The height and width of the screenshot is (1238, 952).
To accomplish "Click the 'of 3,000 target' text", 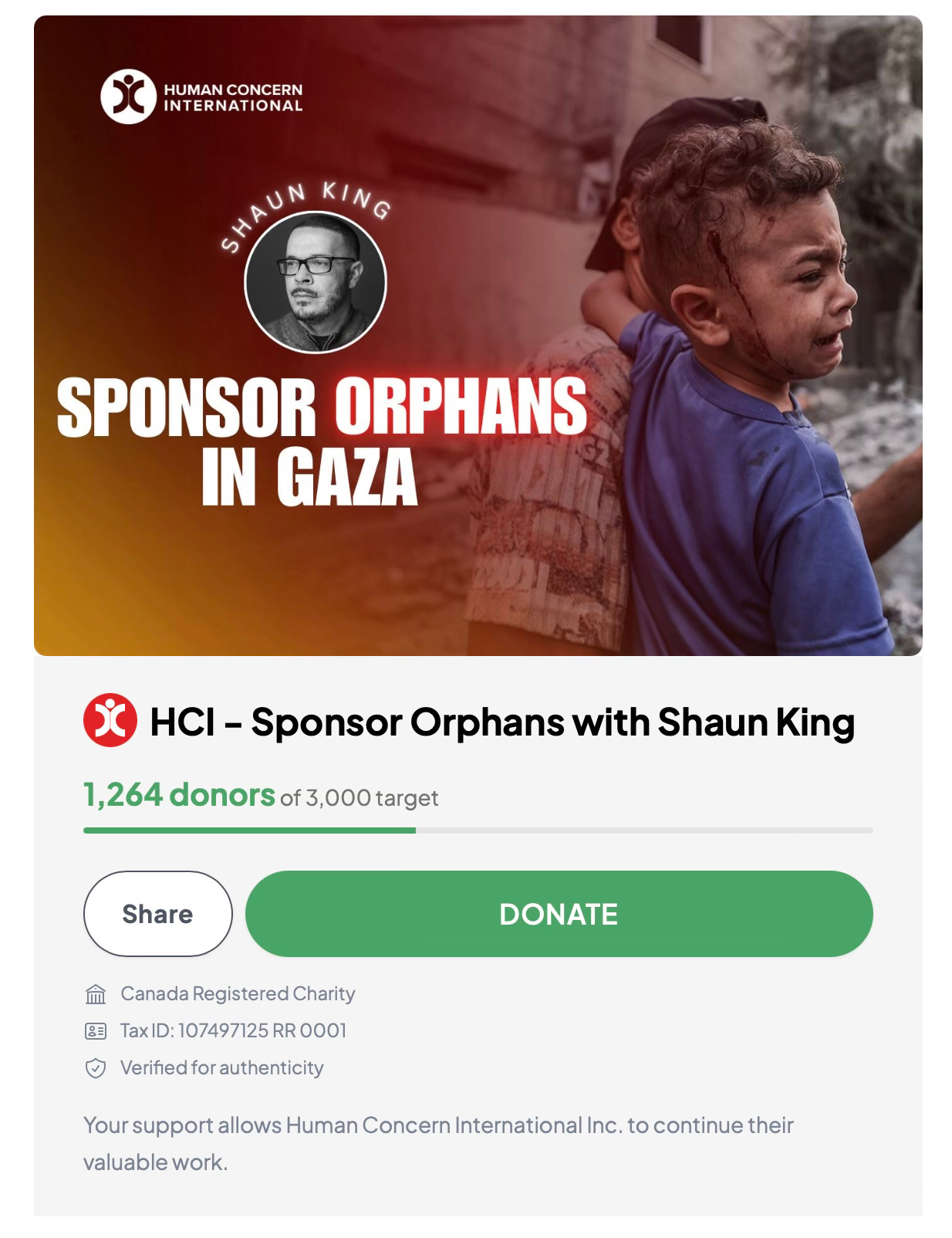I will pos(360,798).
